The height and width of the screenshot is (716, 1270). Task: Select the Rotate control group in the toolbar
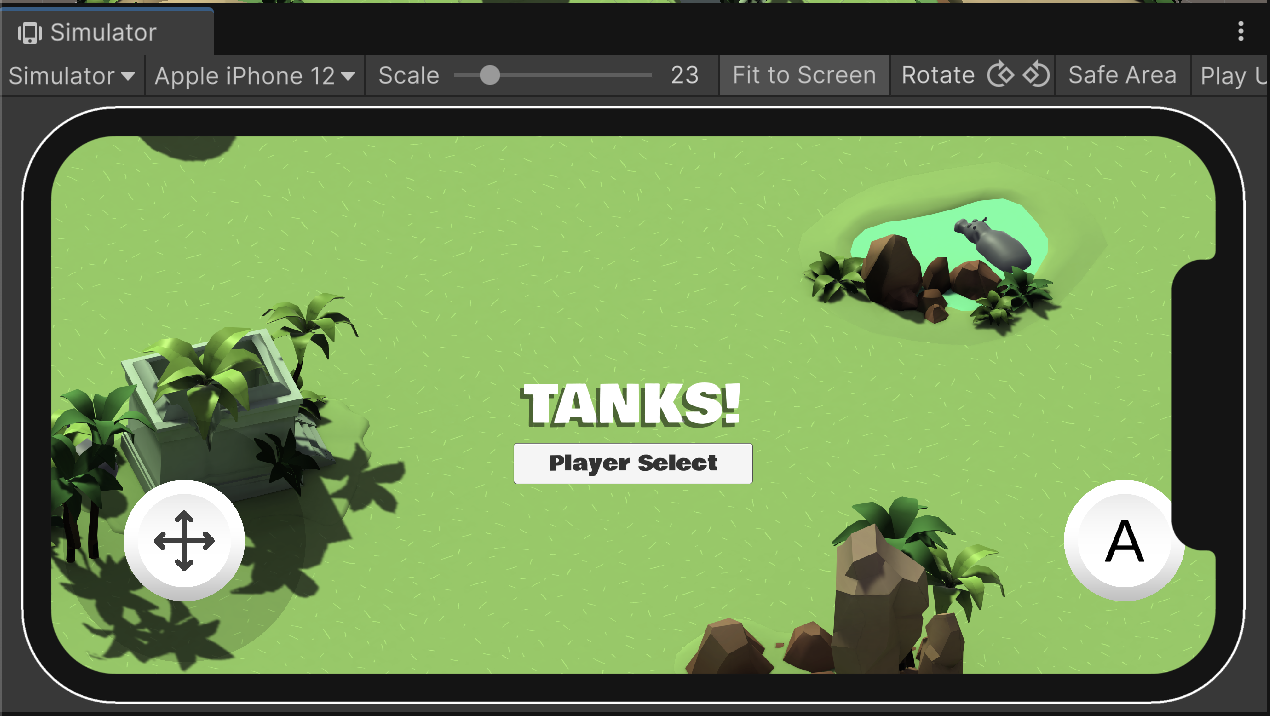938,75
